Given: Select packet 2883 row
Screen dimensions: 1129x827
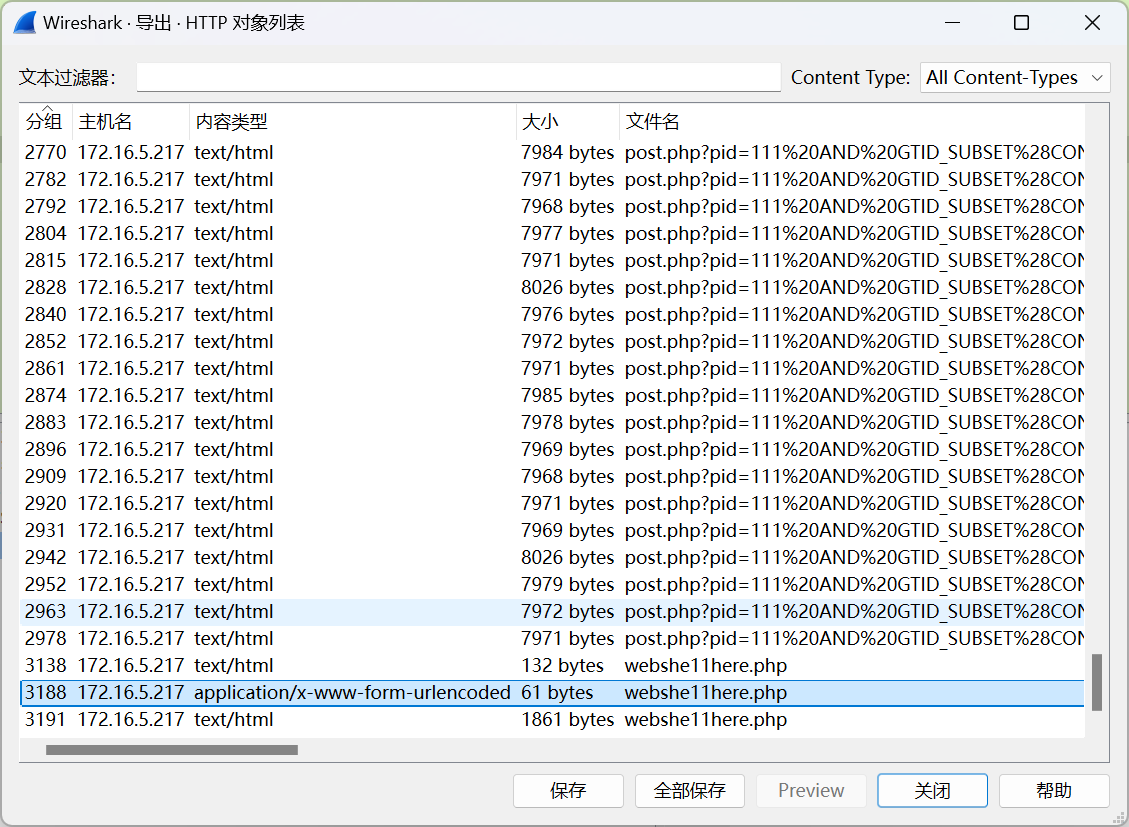Looking at the screenshot, I should [552, 422].
